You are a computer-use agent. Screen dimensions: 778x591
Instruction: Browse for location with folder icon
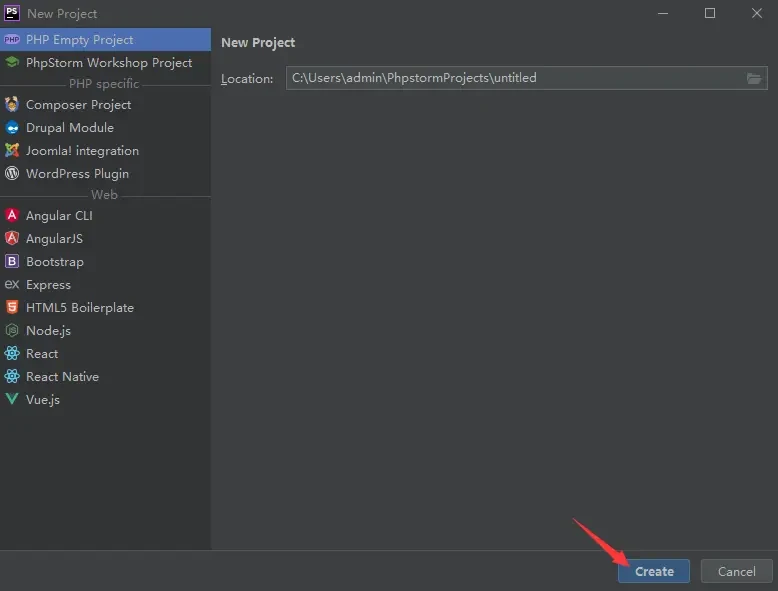click(x=754, y=78)
